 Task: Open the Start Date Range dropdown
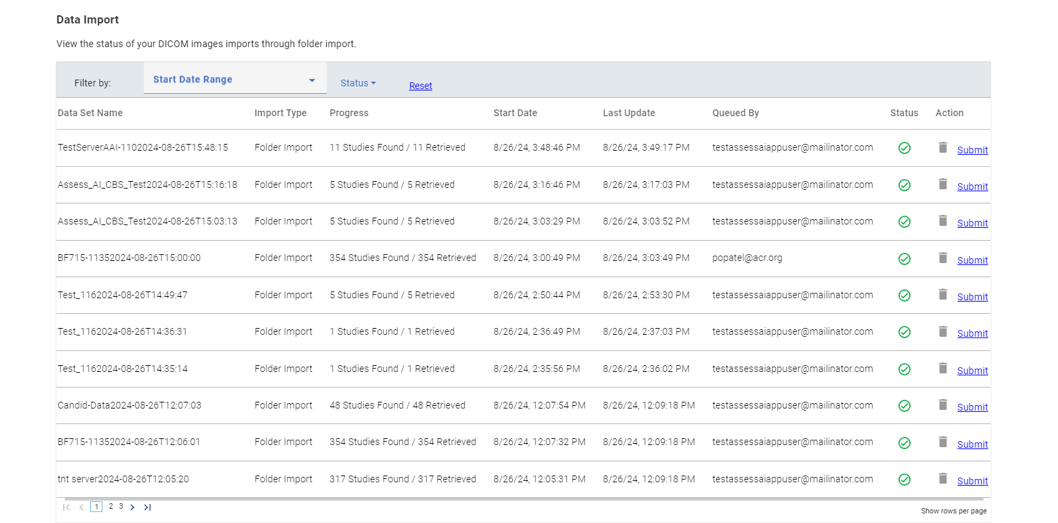point(235,79)
